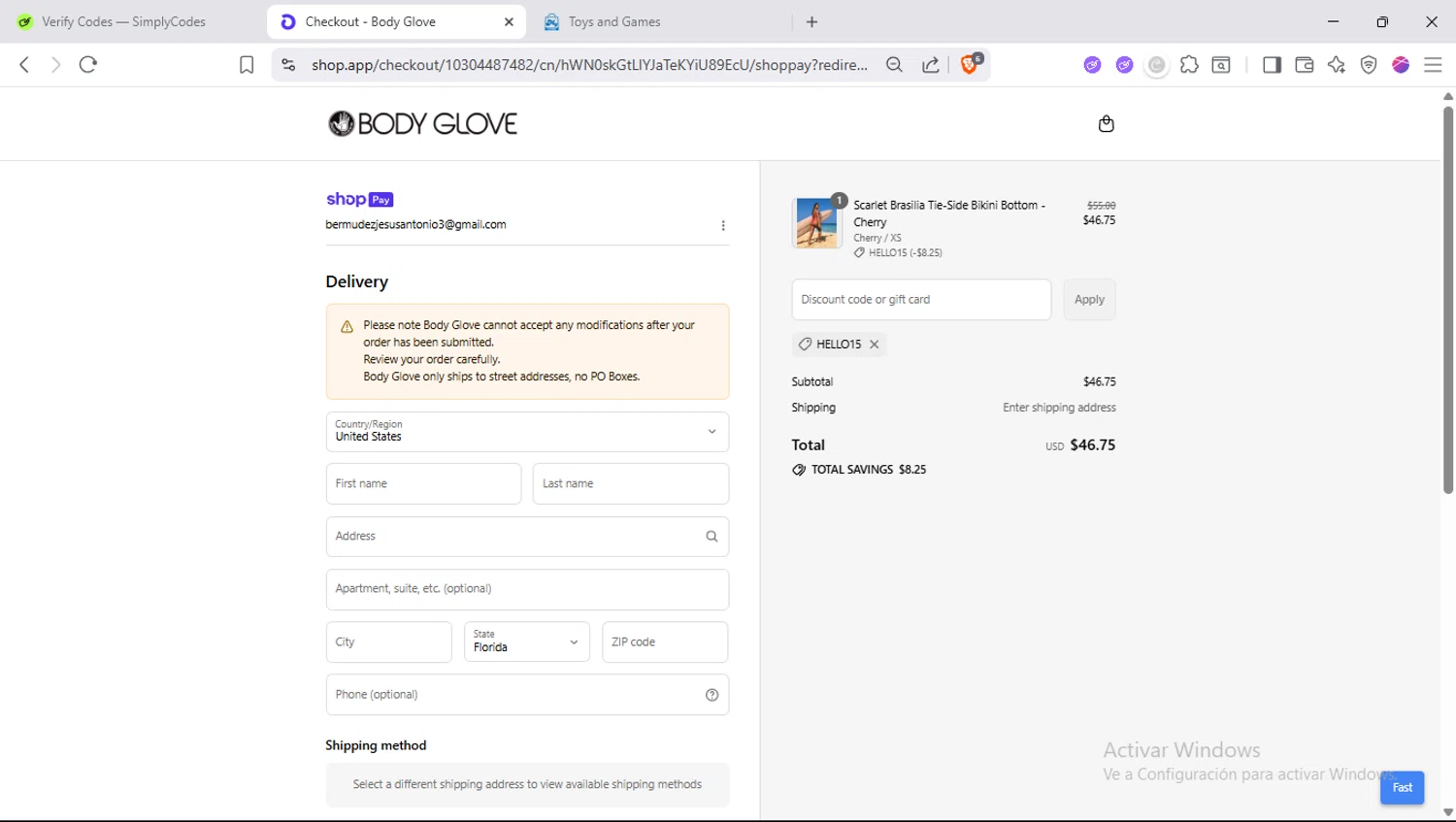Click the address search magnifier icon
1456x822 pixels.
711,536
